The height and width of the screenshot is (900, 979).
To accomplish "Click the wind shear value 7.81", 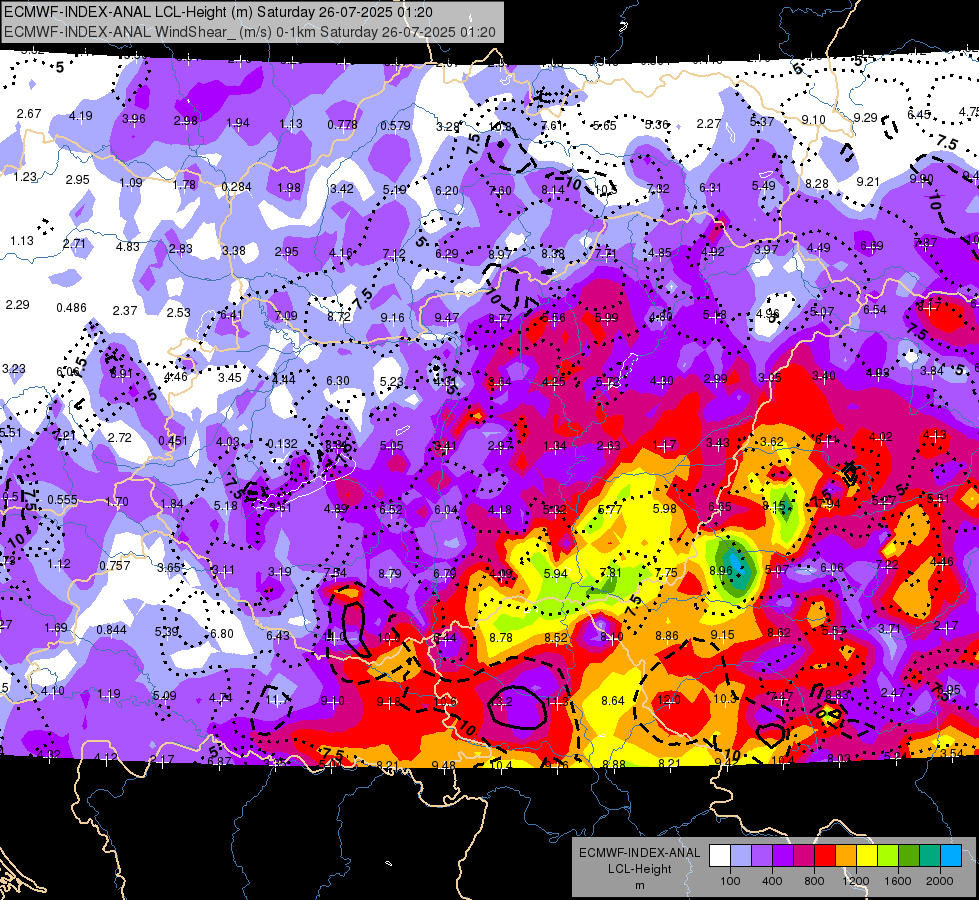I will 611,572.
